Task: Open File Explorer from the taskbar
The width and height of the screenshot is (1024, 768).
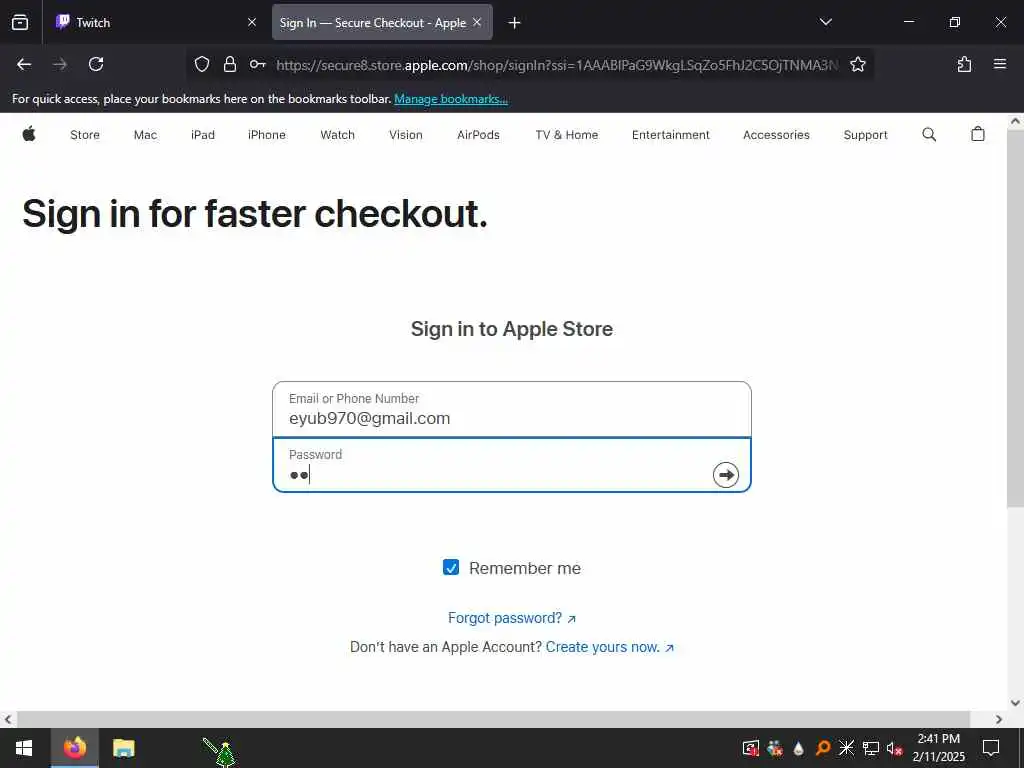Action: [x=123, y=748]
